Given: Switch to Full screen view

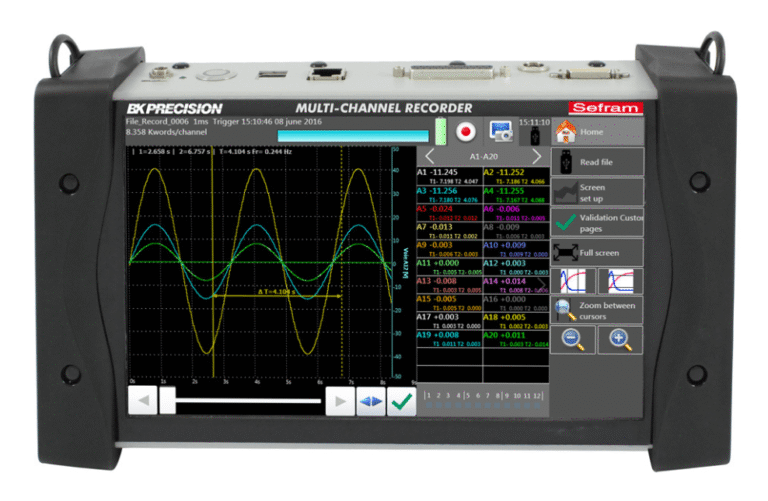Looking at the screenshot, I should 597,253.
